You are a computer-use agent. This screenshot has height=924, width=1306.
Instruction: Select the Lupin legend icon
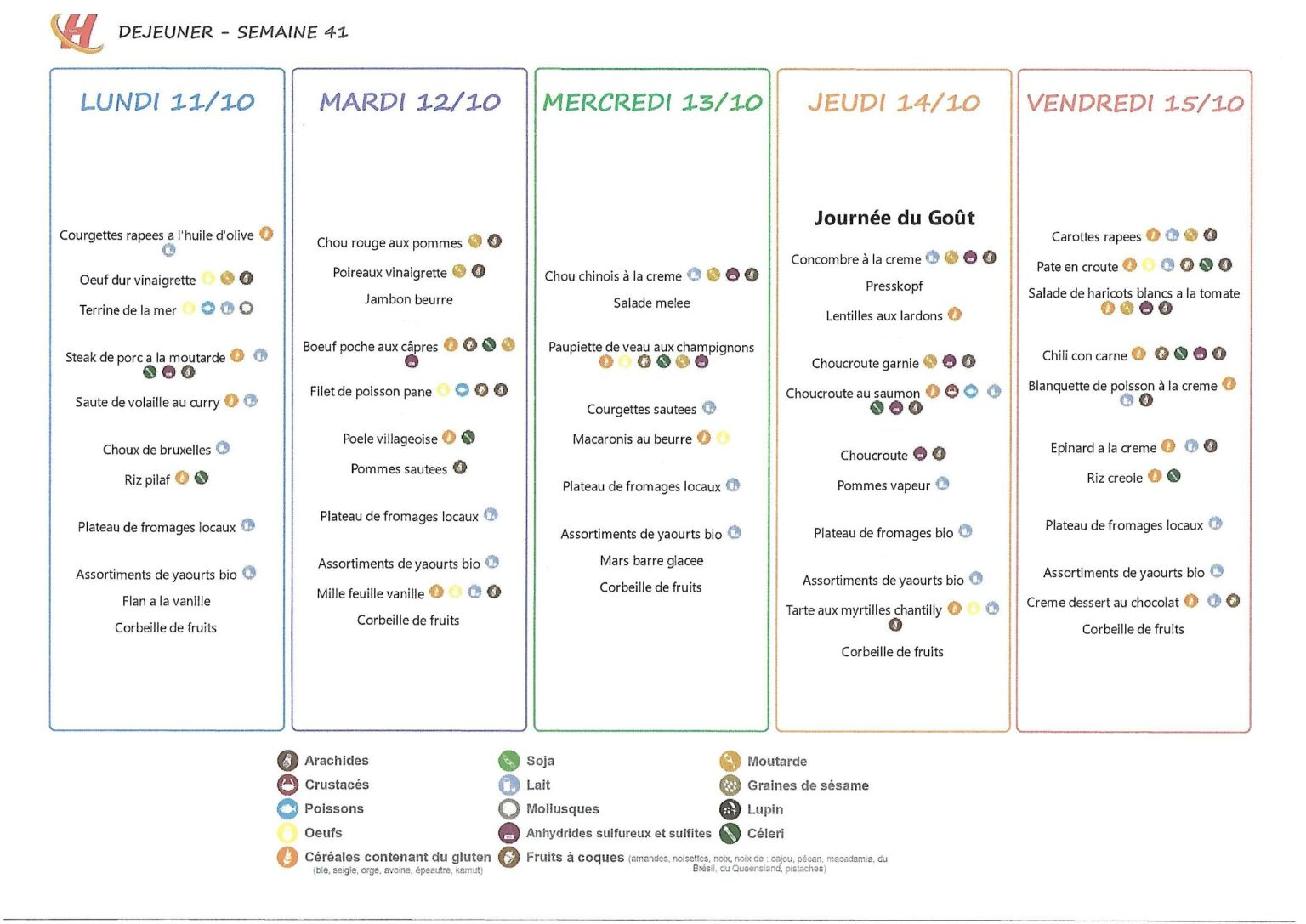[x=730, y=809]
